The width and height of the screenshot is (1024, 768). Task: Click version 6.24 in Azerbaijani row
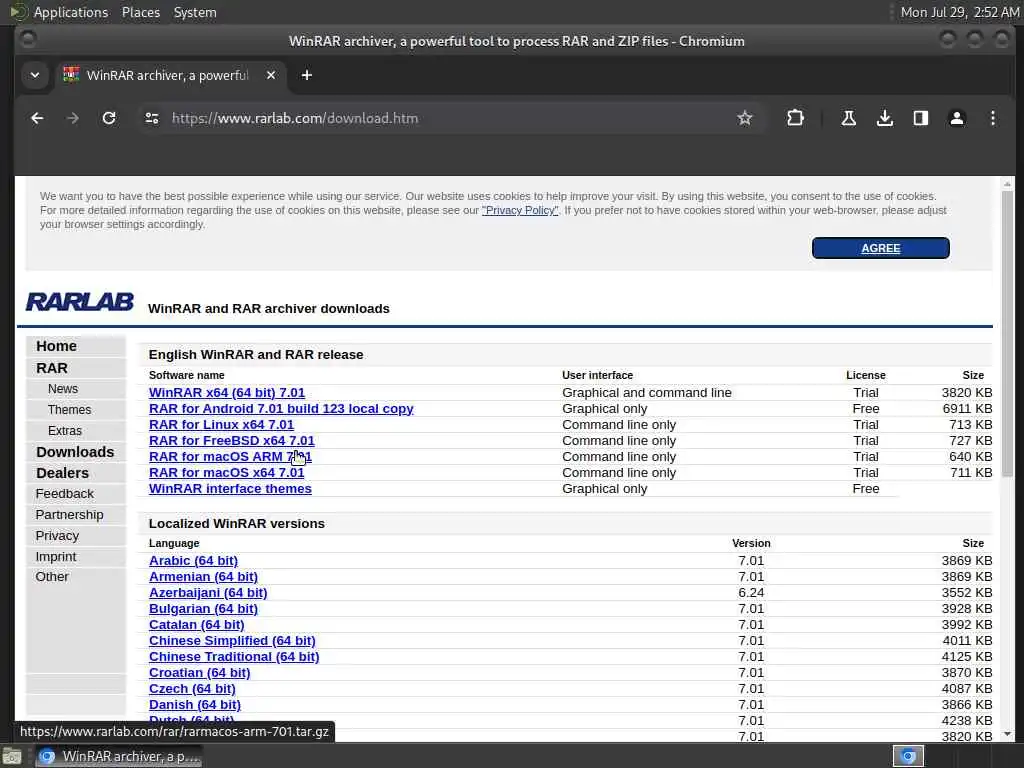751,592
